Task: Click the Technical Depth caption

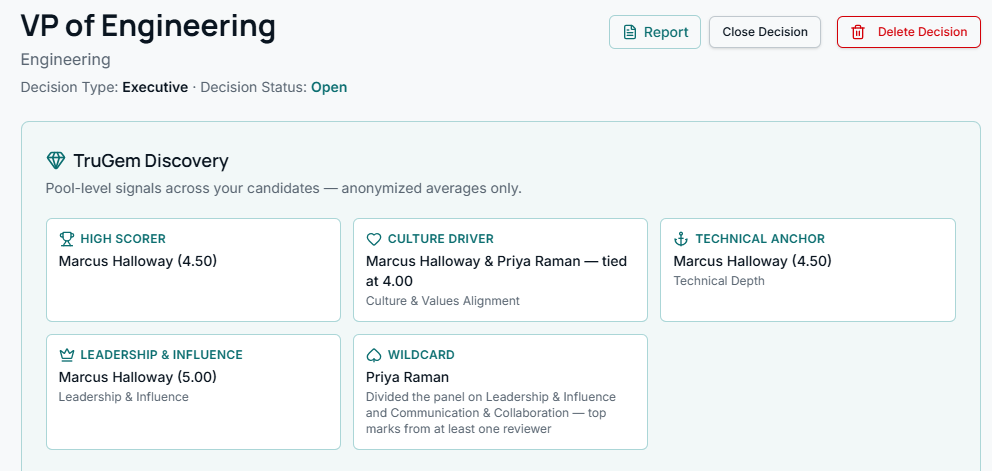Action: coord(719,281)
